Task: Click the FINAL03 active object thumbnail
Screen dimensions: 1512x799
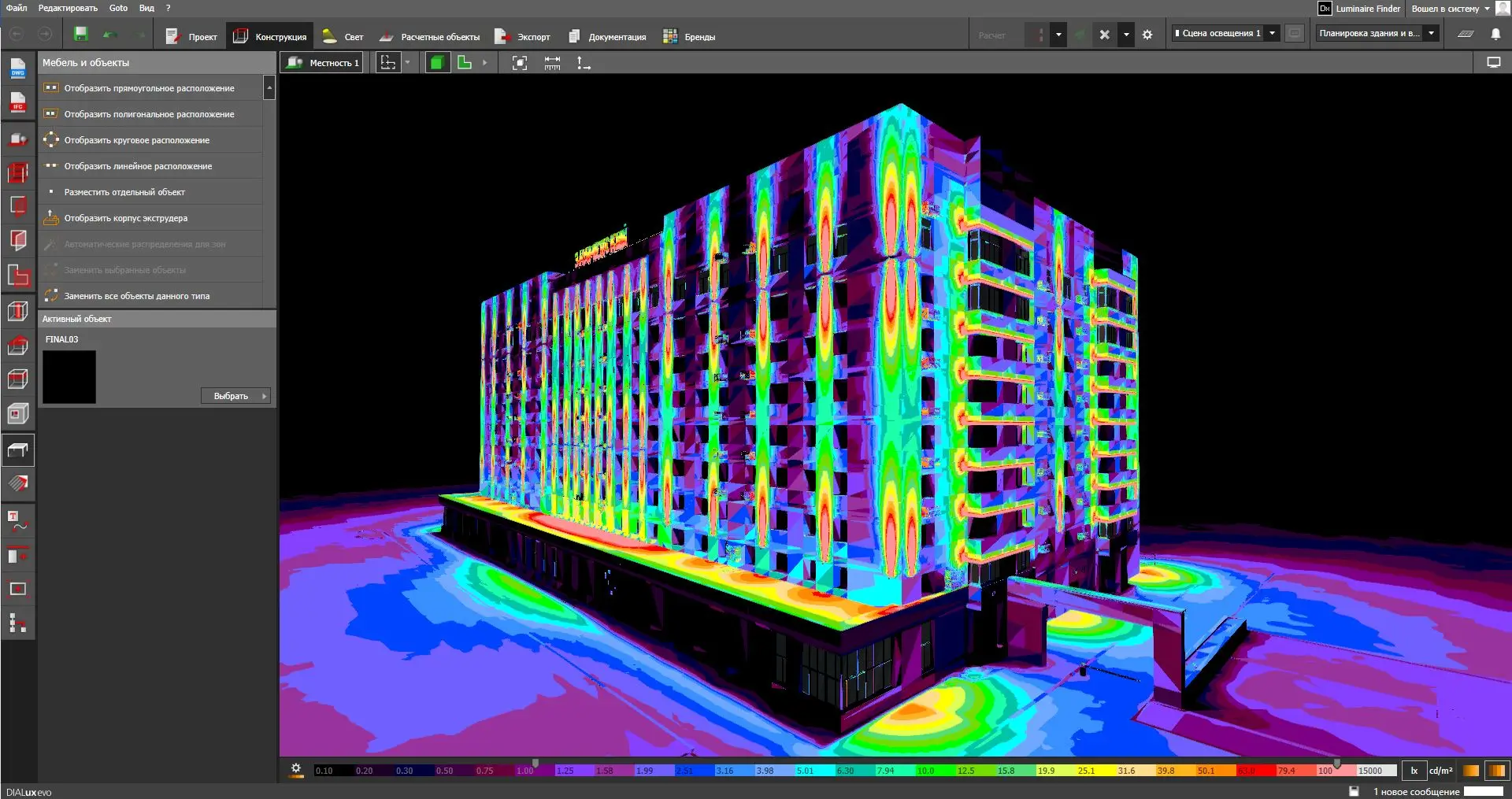Action: tap(69, 377)
